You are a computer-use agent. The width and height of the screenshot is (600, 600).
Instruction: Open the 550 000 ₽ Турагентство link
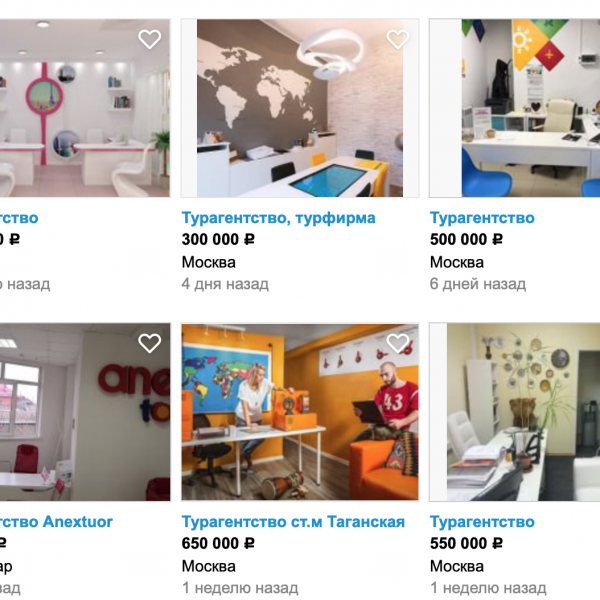[x=482, y=522]
